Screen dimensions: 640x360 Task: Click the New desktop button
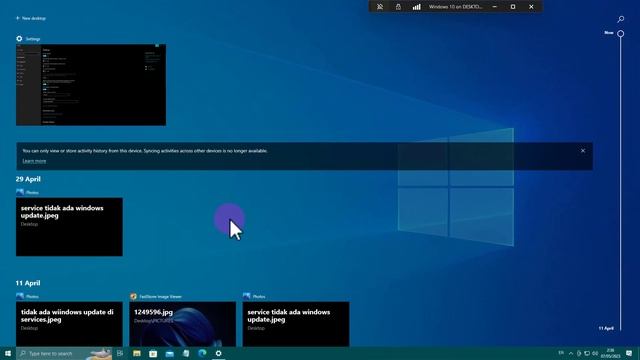coord(31,18)
